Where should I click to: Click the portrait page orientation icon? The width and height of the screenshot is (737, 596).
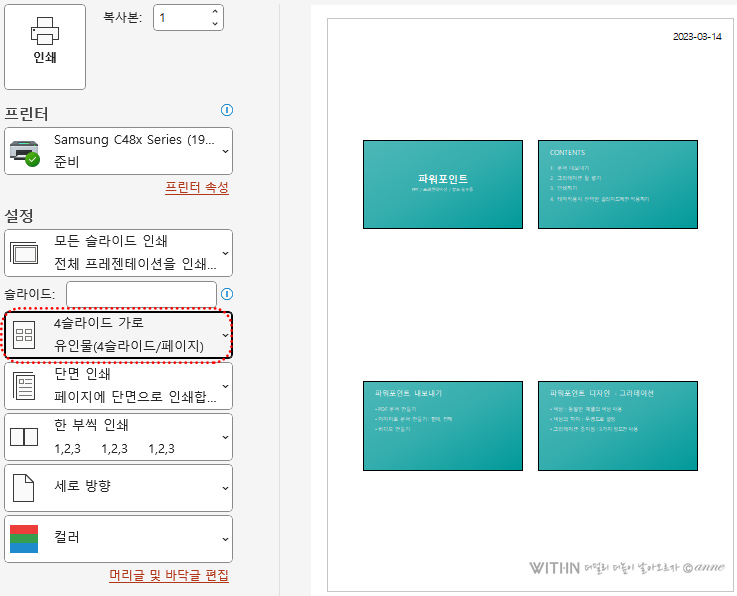point(24,488)
